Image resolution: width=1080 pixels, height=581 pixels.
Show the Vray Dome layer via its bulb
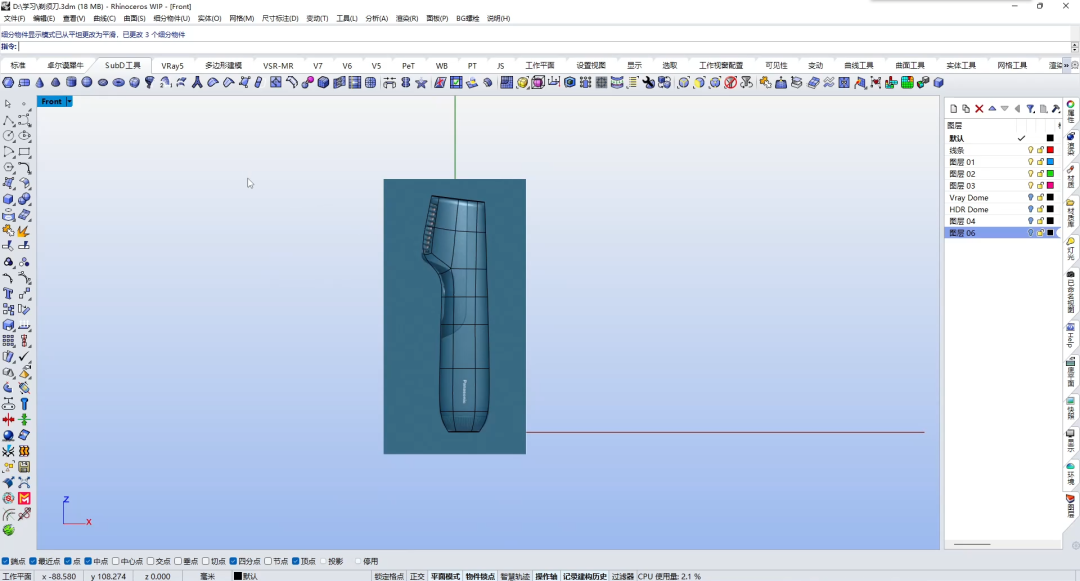[x=1030, y=198]
